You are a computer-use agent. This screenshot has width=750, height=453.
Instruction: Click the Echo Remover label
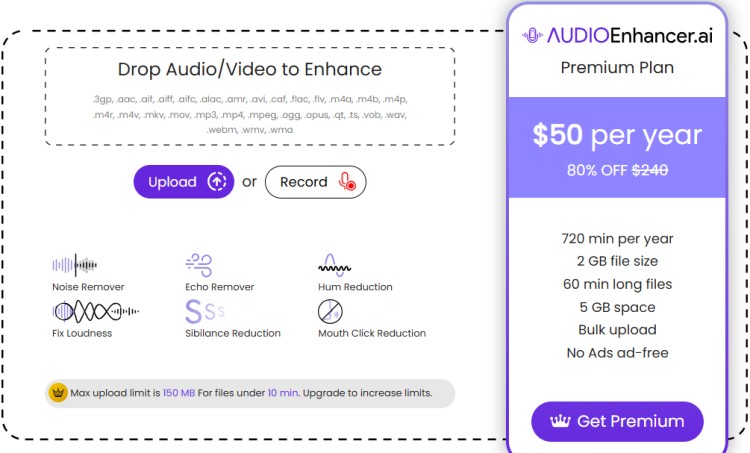coord(220,287)
